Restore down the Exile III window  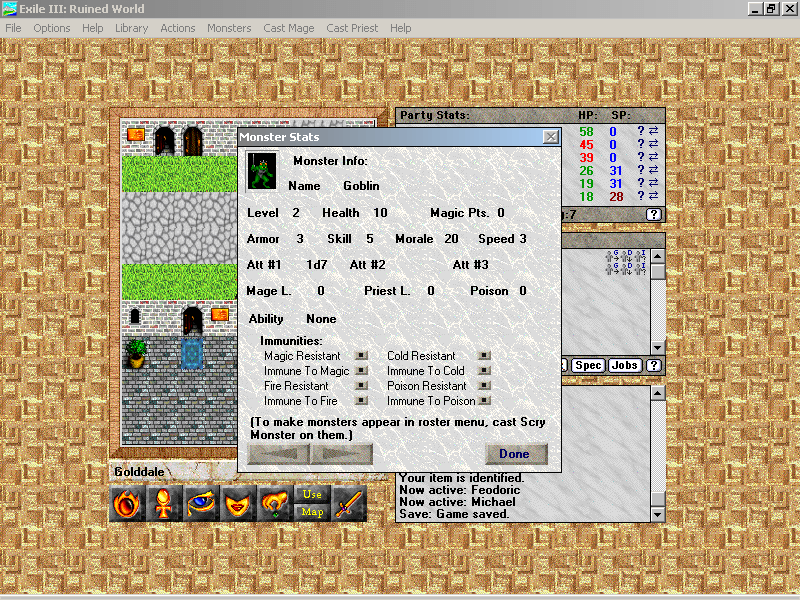tap(770, 9)
